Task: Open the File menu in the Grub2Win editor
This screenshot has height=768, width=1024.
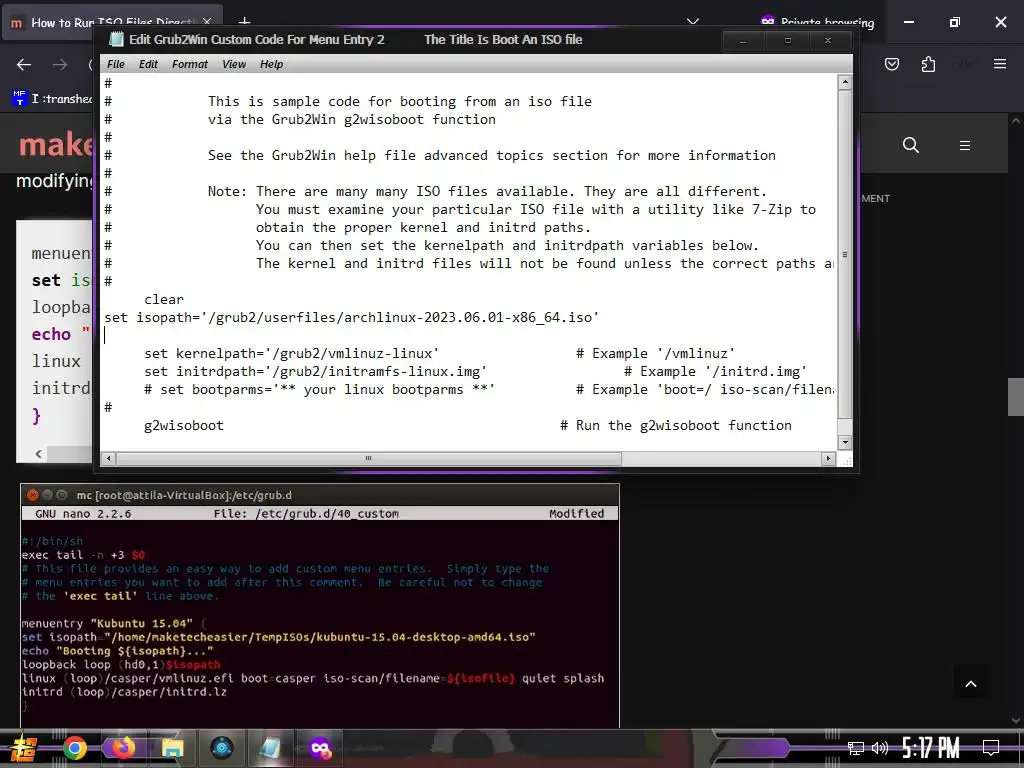Action: tap(116, 64)
